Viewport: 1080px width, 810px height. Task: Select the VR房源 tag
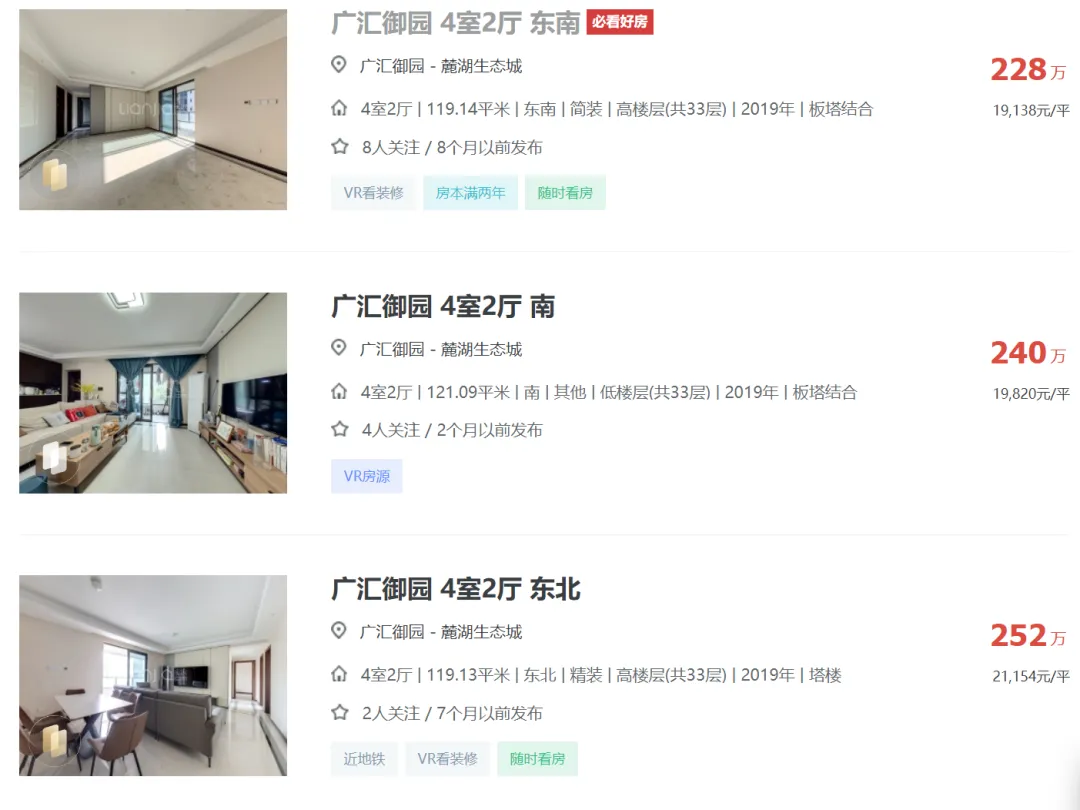pos(366,476)
